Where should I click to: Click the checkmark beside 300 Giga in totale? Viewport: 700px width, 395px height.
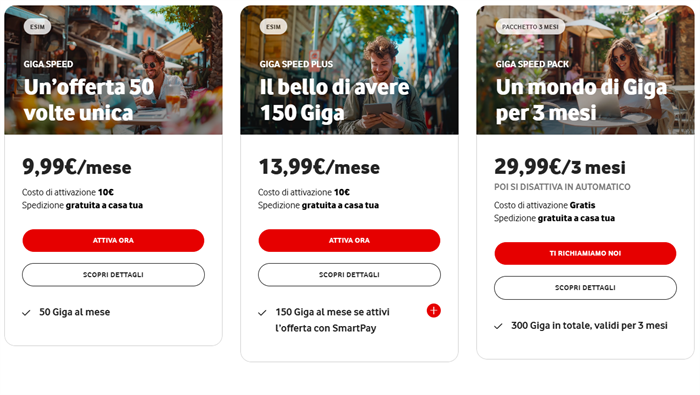click(498, 326)
